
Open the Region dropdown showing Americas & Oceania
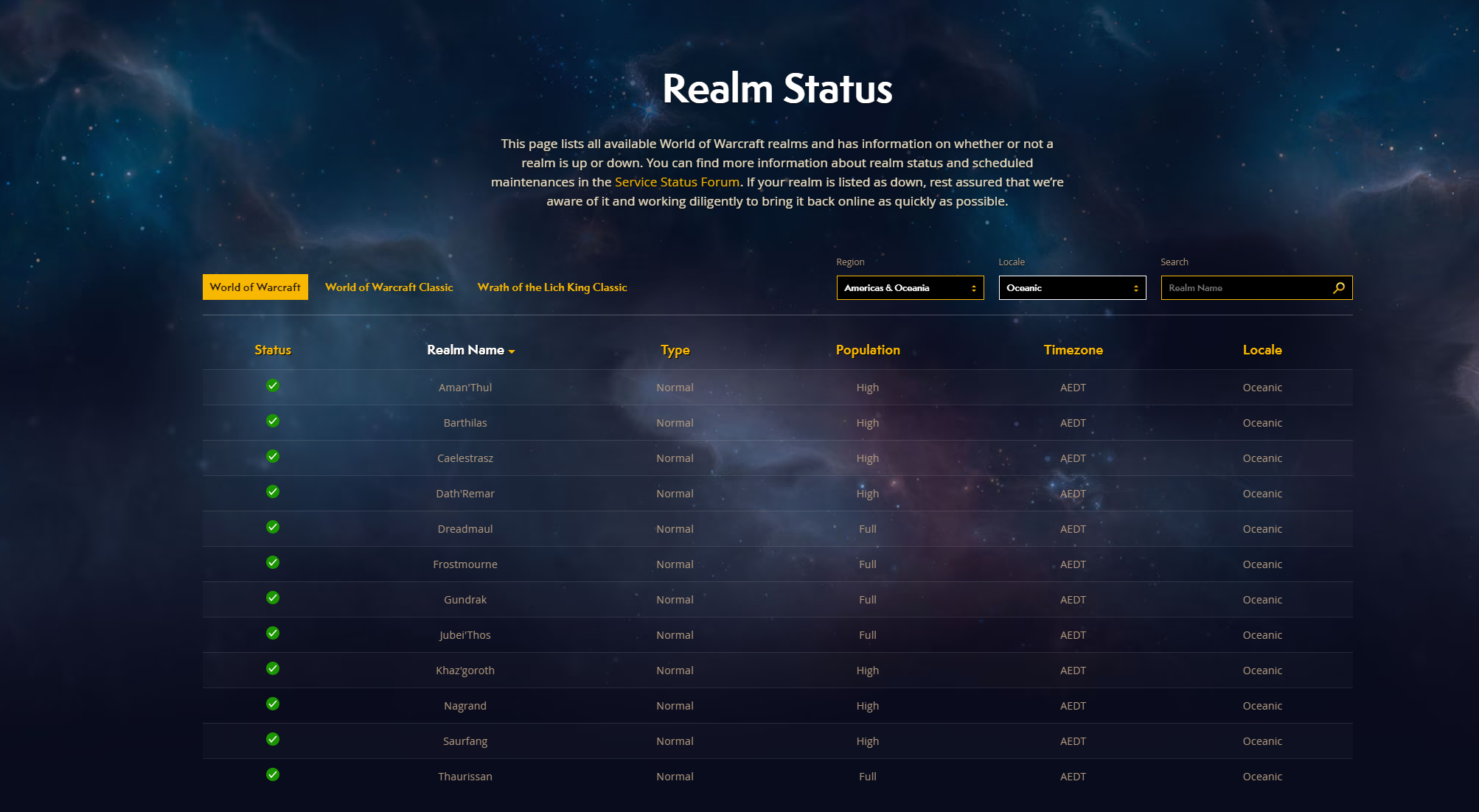click(910, 288)
